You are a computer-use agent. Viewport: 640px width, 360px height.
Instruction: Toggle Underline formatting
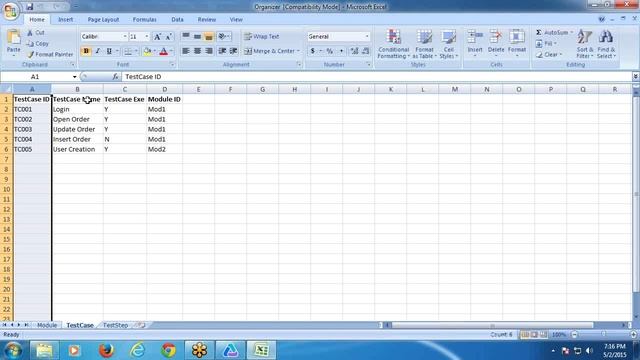[x=109, y=51]
